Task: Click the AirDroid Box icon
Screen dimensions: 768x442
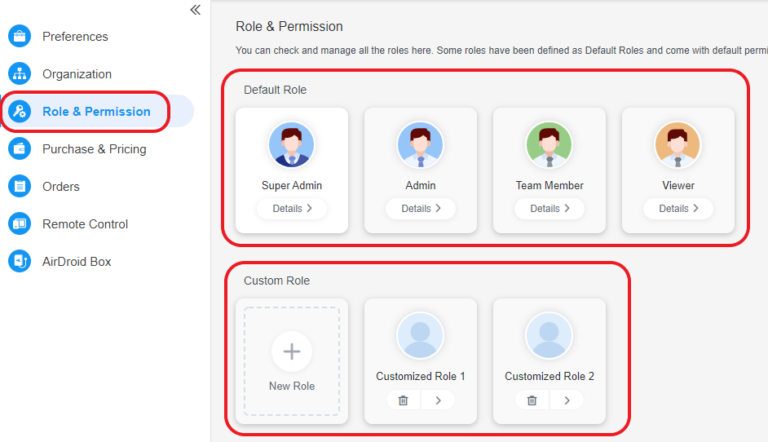Action: tap(20, 261)
